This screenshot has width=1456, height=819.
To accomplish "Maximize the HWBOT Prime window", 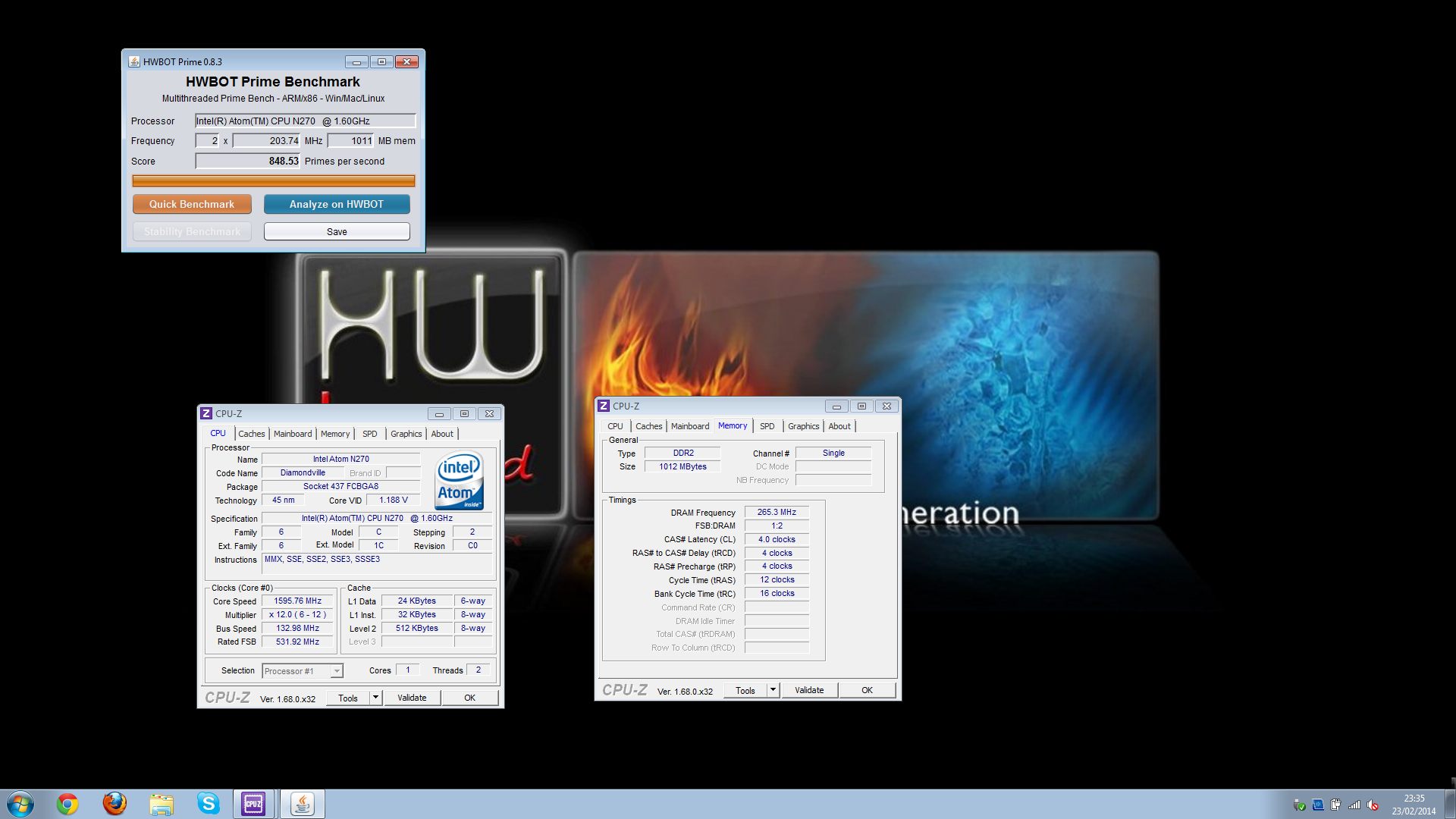I will pyautogui.click(x=381, y=62).
